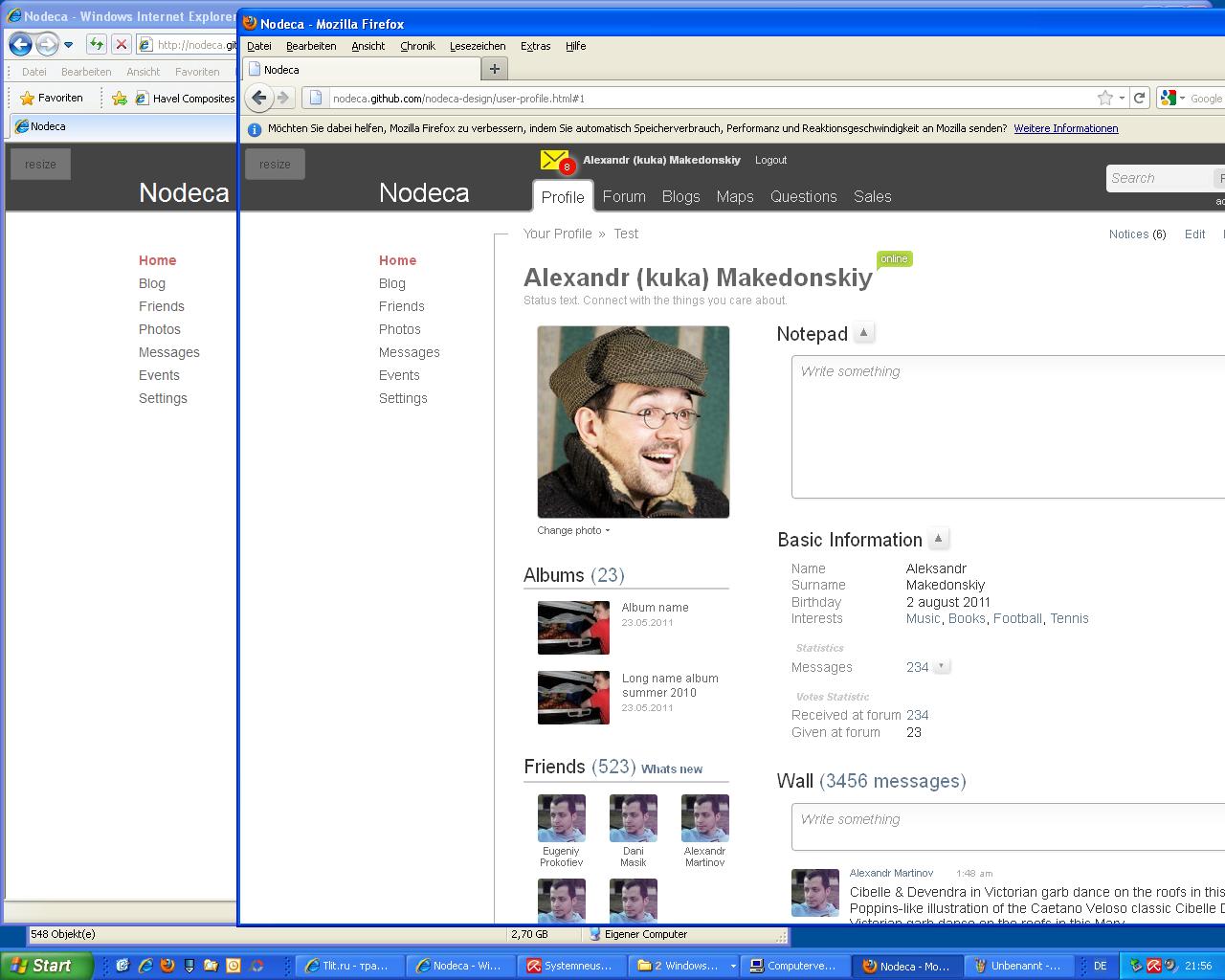Click the Football interest link
1225x980 pixels.
[1017, 618]
